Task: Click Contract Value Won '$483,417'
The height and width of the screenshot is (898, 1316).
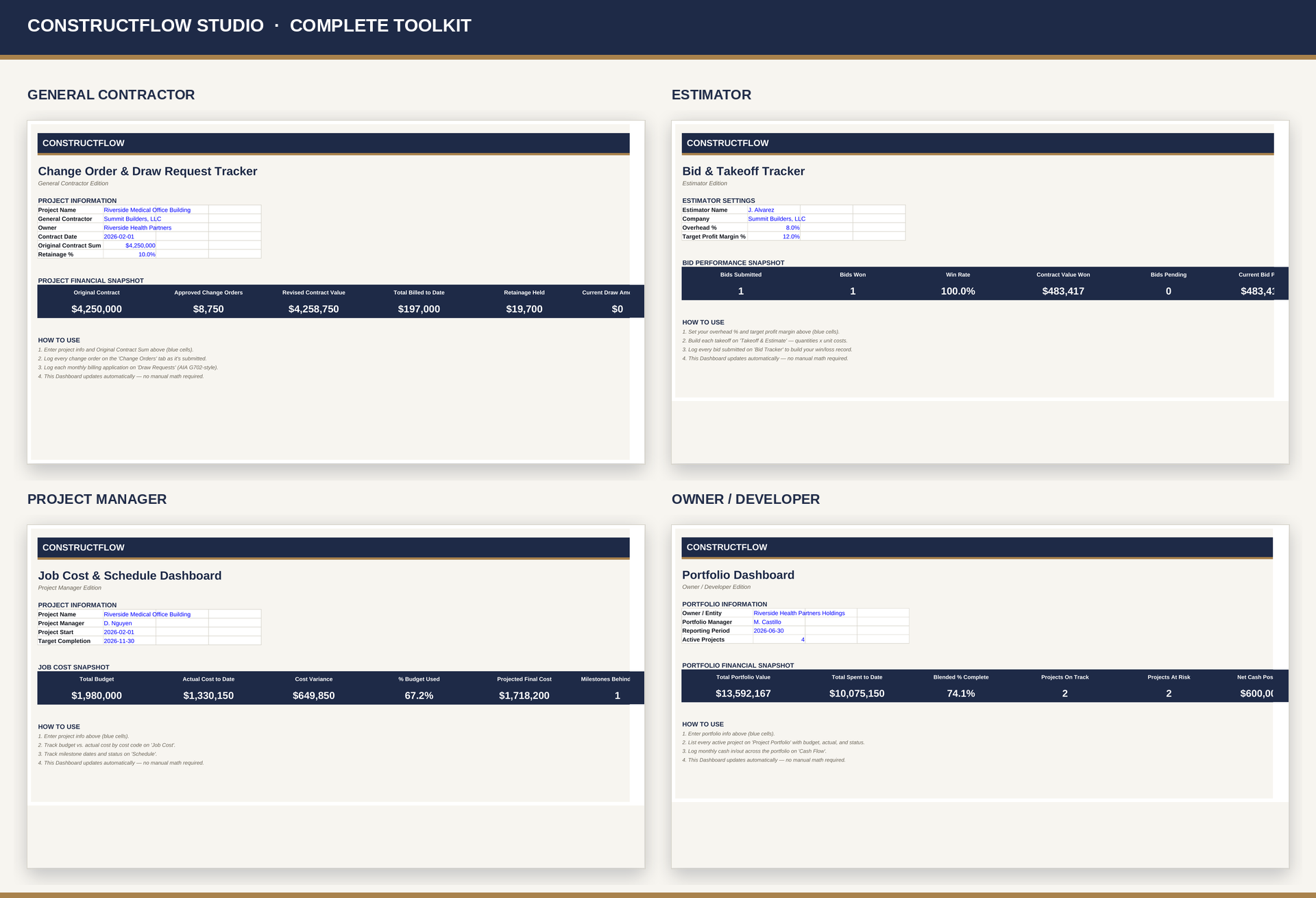Action: [x=1063, y=291]
